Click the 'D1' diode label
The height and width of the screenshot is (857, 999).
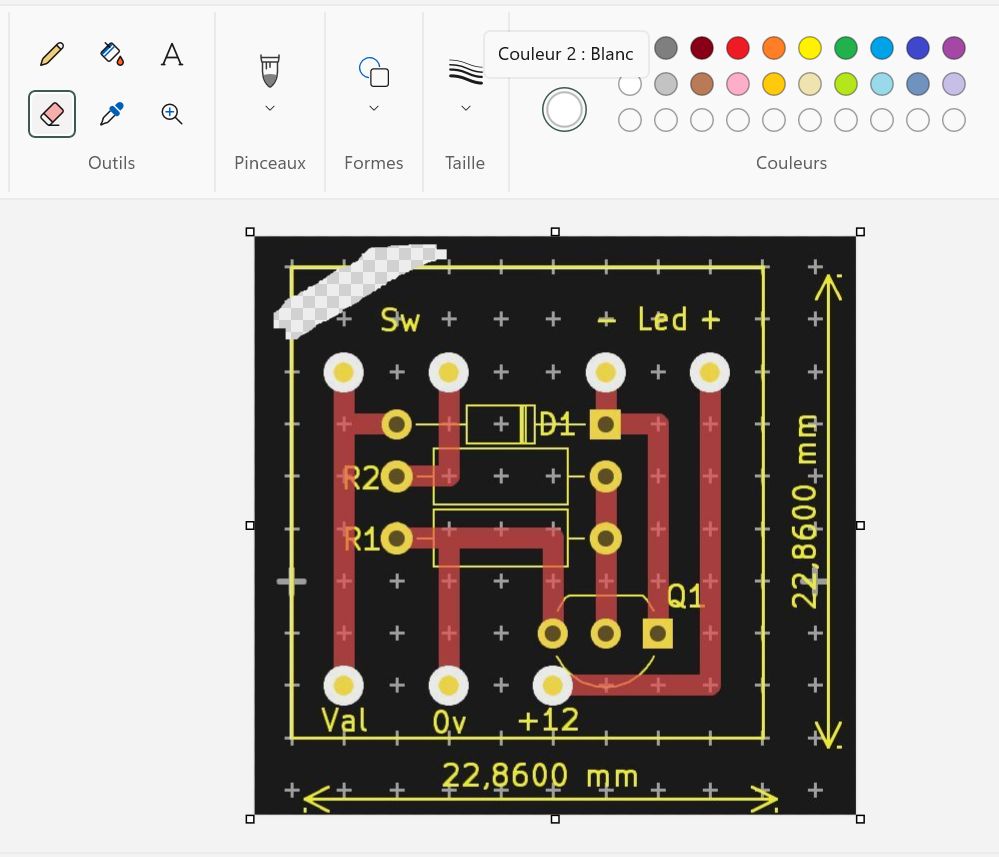point(557,424)
